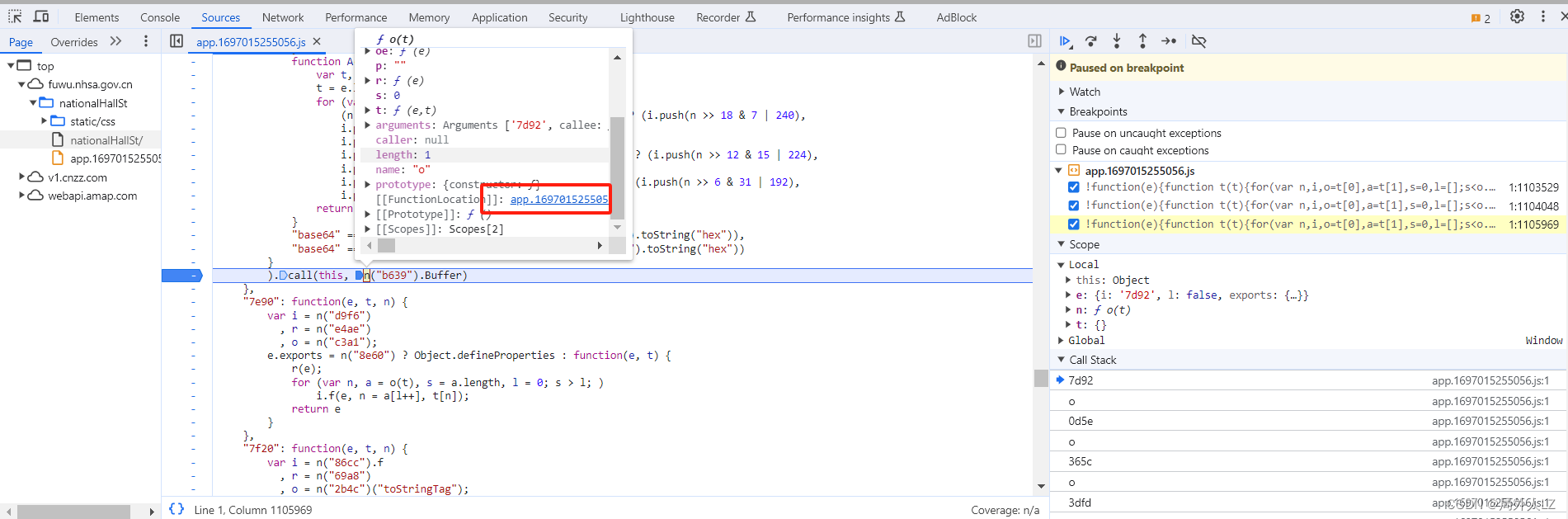Open the Performance tab
This screenshot has height=519, width=1568.
coord(356,17)
